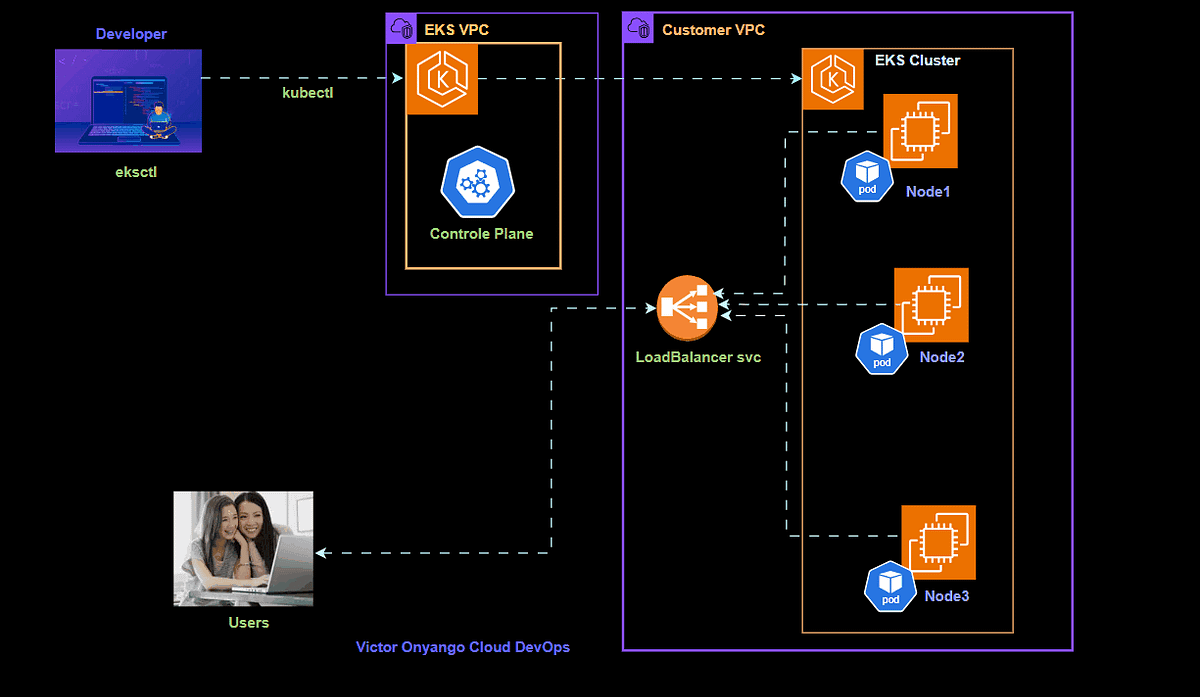Image resolution: width=1200 pixels, height=697 pixels.
Task: Click the EKS VPC cloud icon
Action: click(400, 29)
